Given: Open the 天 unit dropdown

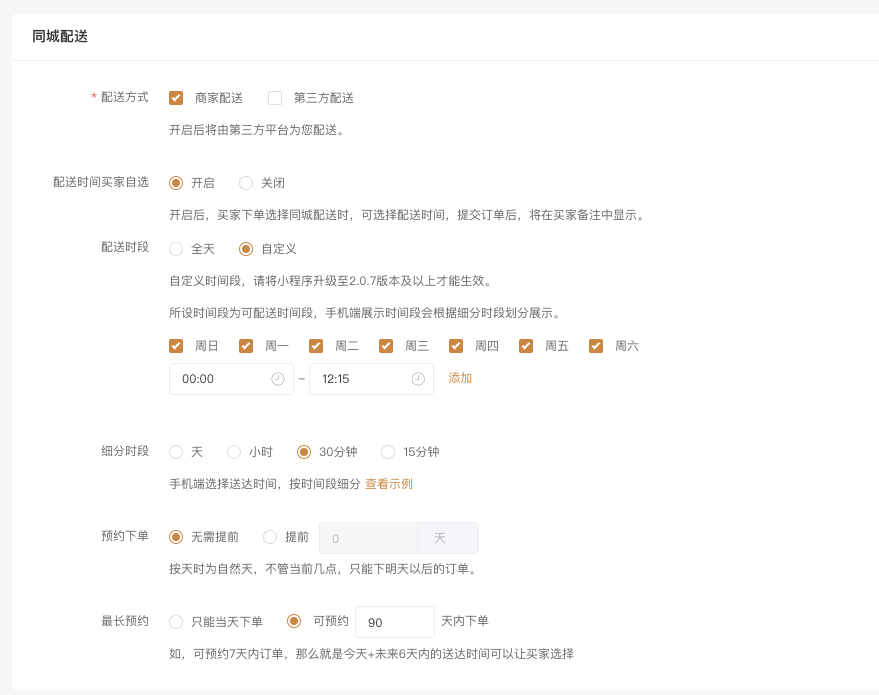Looking at the screenshot, I should [x=448, y=538].
